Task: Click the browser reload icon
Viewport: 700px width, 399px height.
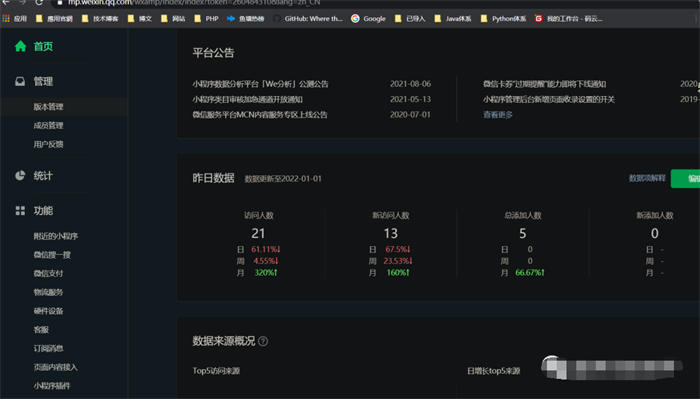Action: point(39,2)
